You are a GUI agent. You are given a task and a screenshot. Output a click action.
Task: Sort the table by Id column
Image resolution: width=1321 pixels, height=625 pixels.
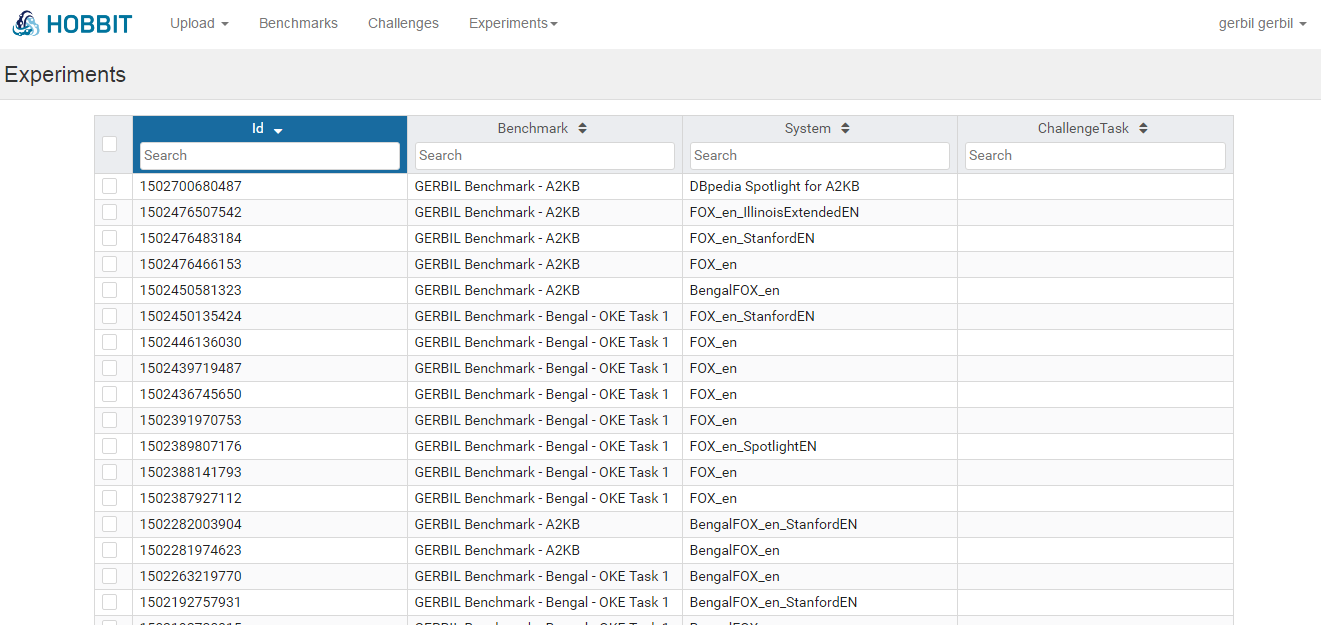point(269,129)
